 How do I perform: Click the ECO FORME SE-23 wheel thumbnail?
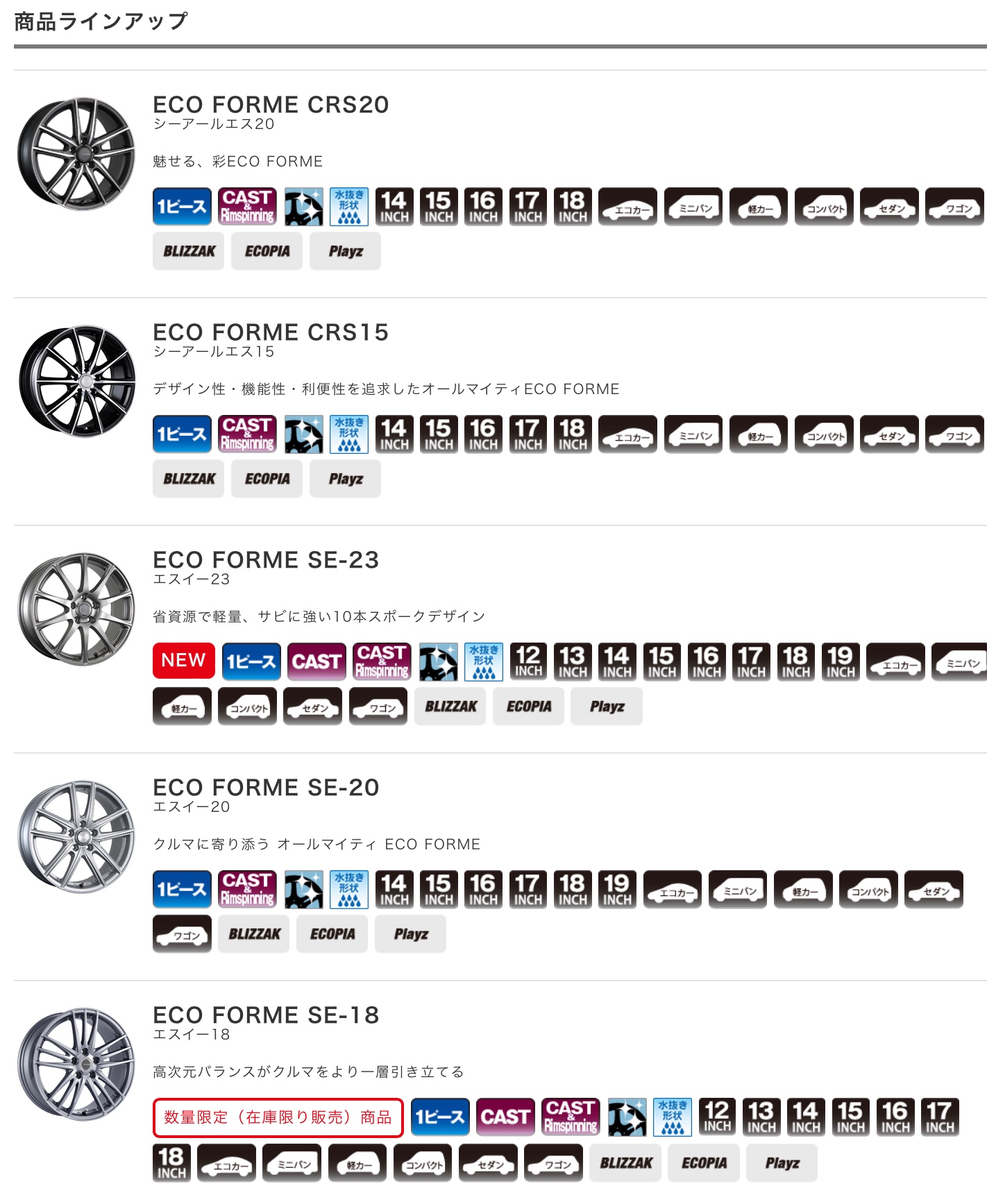[76, 609]
